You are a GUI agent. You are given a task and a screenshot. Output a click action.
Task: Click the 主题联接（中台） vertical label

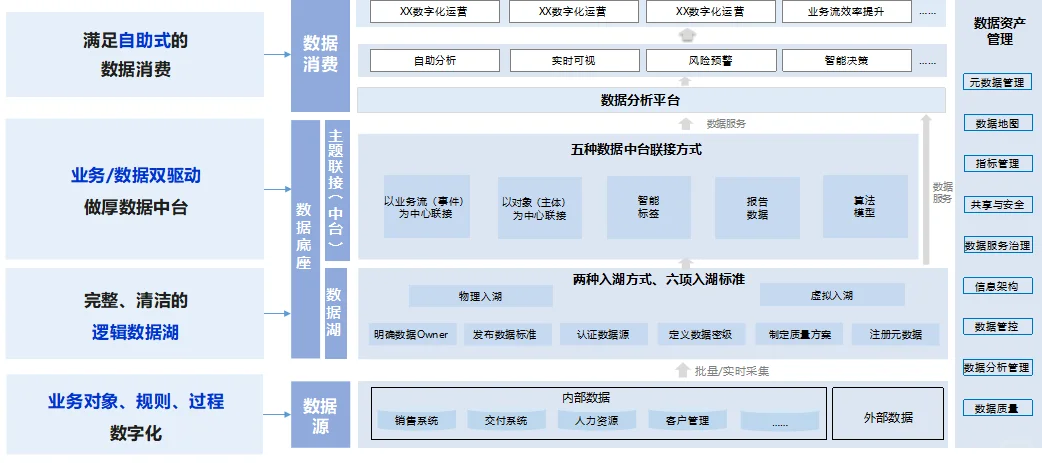point(336,190)
